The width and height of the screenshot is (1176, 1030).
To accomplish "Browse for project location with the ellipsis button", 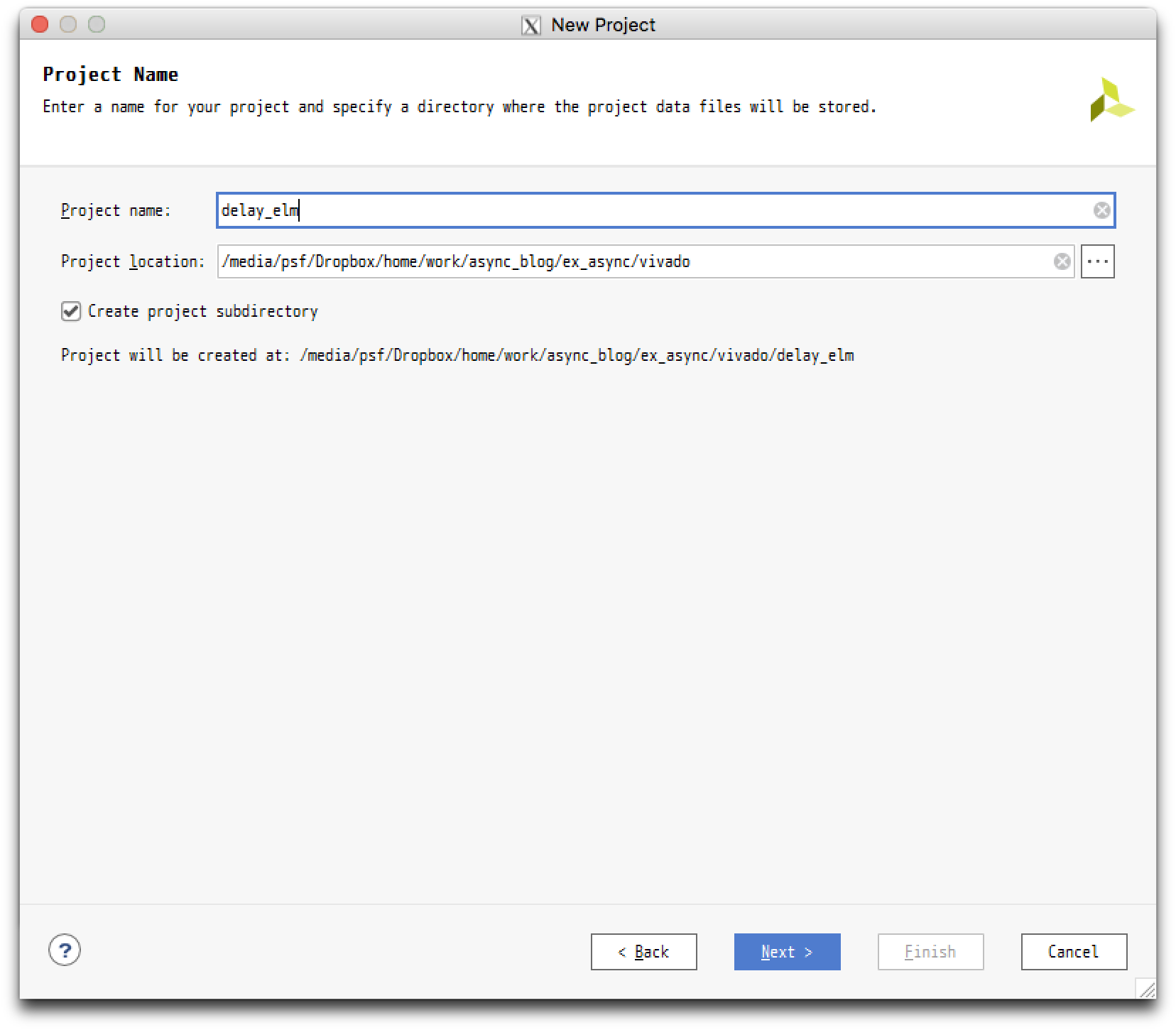I will point(1097,262).
